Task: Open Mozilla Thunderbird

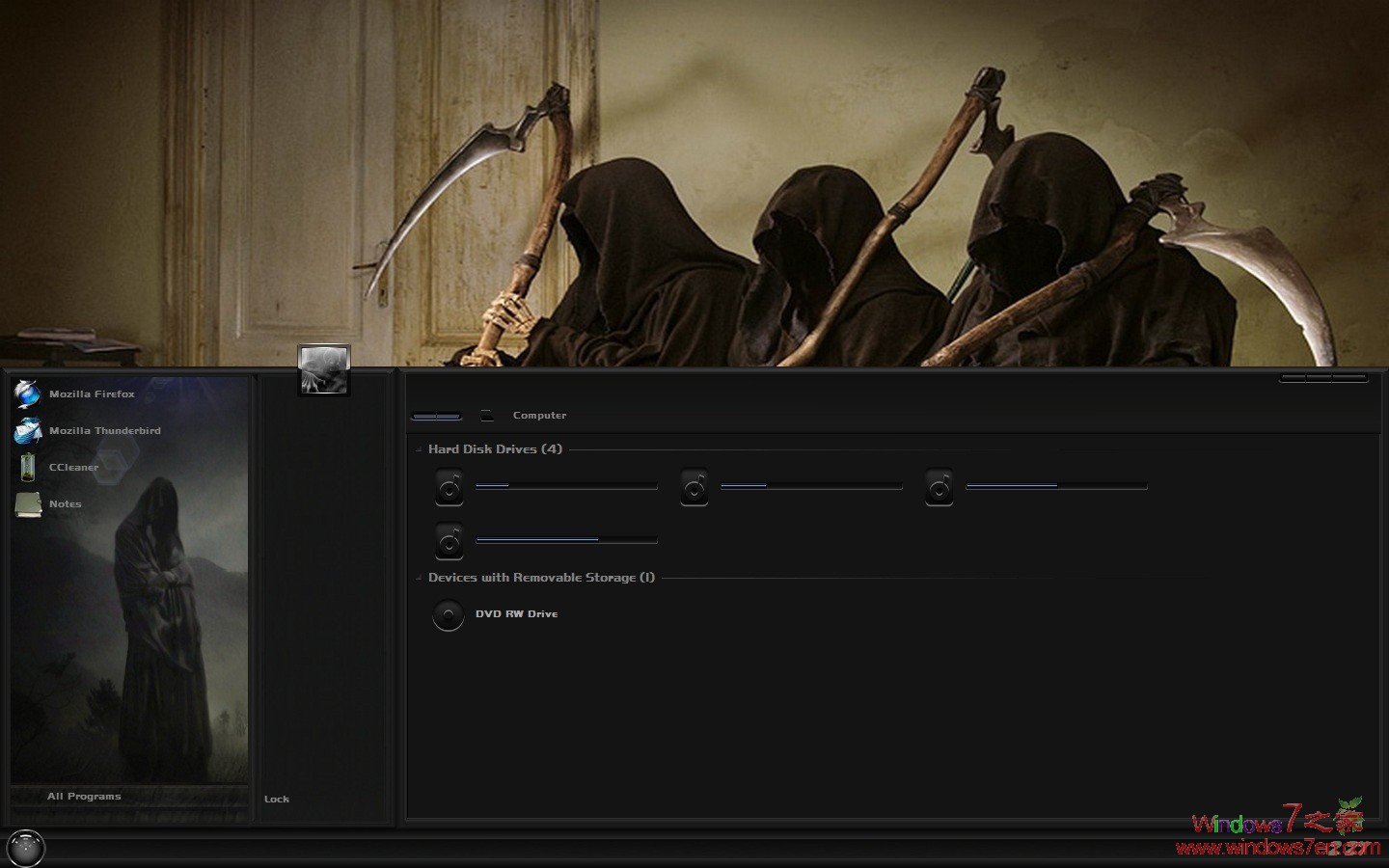Action: (x=104, y=430)
